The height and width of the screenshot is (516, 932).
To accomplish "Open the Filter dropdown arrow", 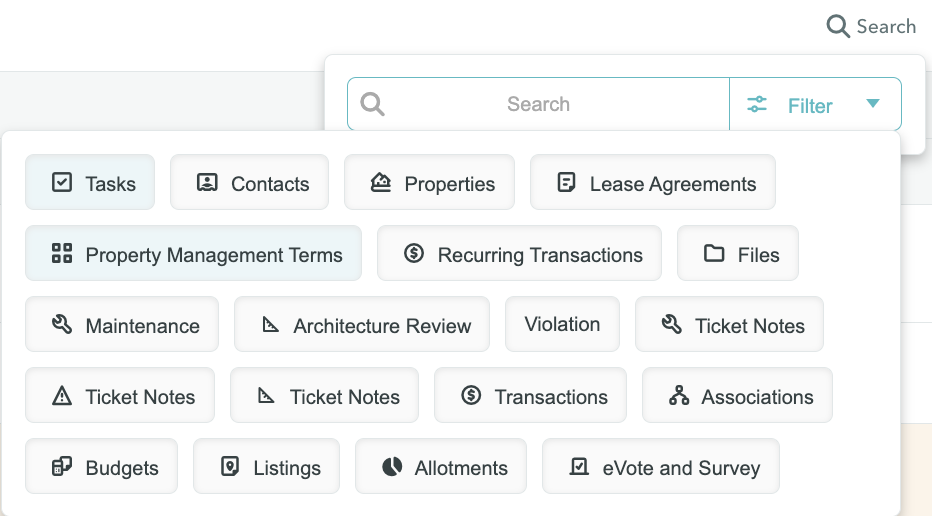I will pyautogui.click(x=873, y=103).
